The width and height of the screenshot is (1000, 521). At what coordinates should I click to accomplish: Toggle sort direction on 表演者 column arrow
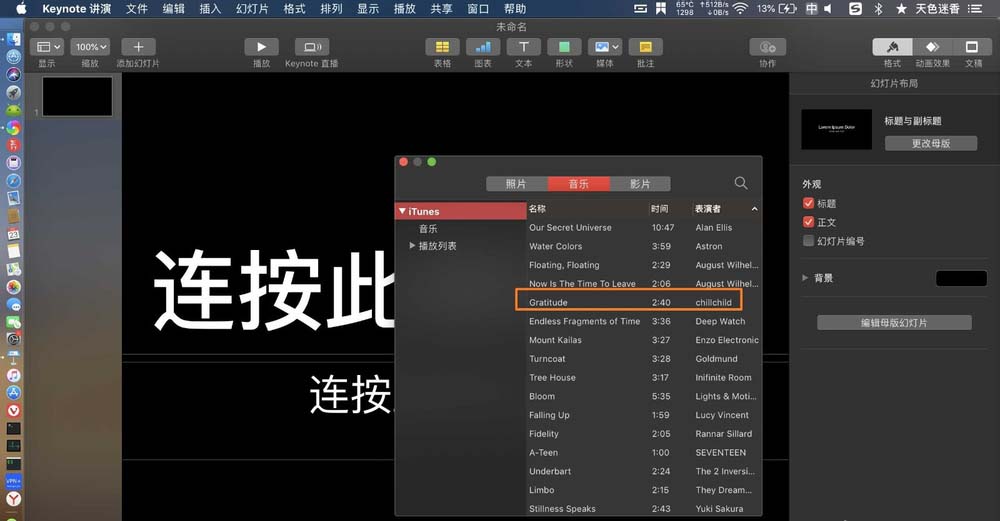754,209
